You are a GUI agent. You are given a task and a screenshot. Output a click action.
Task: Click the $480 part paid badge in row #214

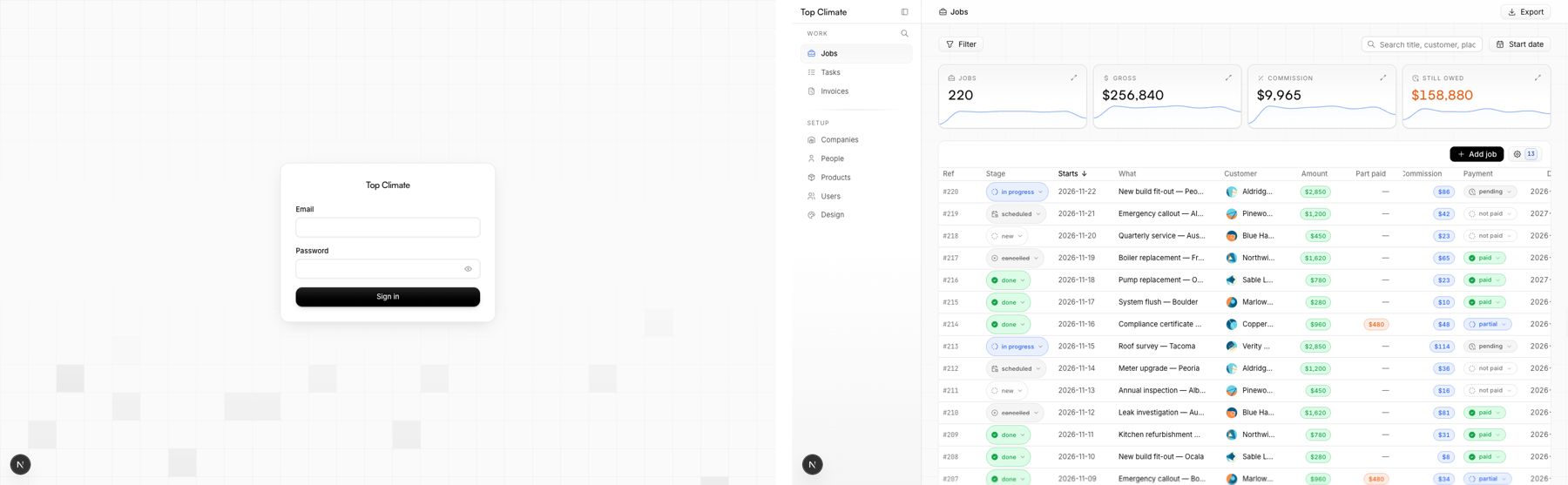(1376, 324)
